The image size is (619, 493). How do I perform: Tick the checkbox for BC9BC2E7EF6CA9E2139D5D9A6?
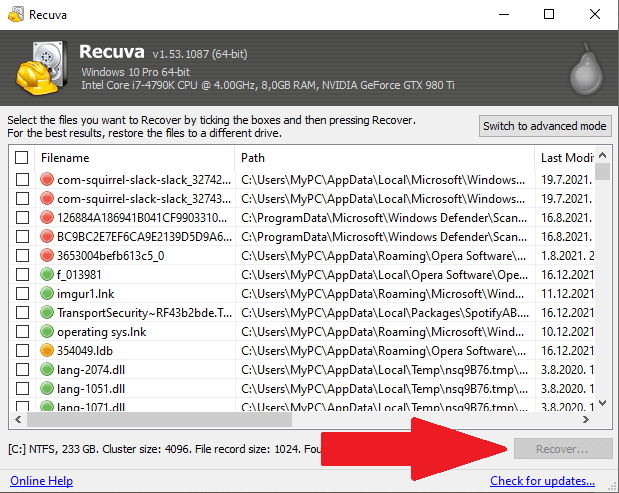click(x=23, y=236)
